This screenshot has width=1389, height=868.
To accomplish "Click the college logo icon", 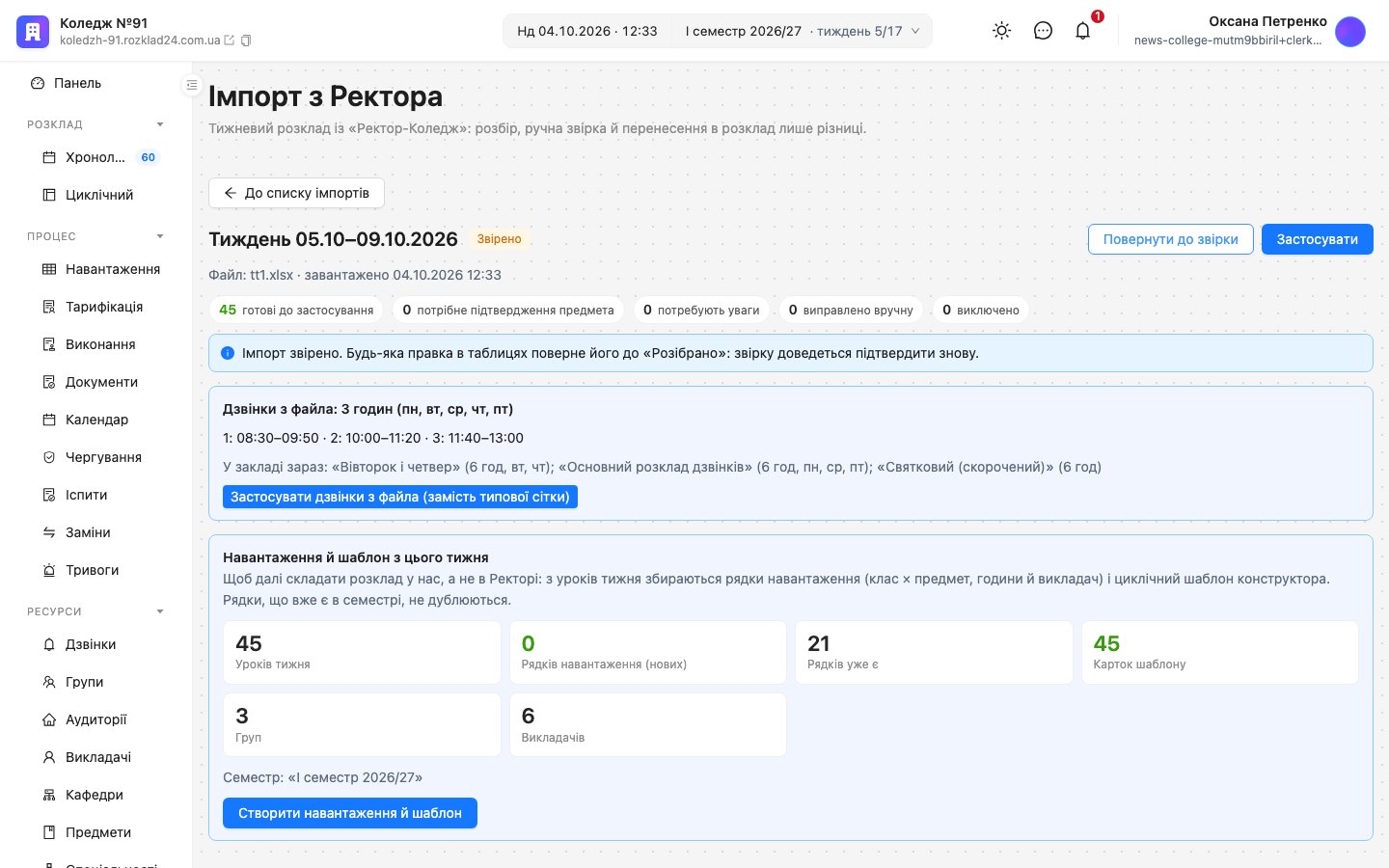I will (33, 32).
